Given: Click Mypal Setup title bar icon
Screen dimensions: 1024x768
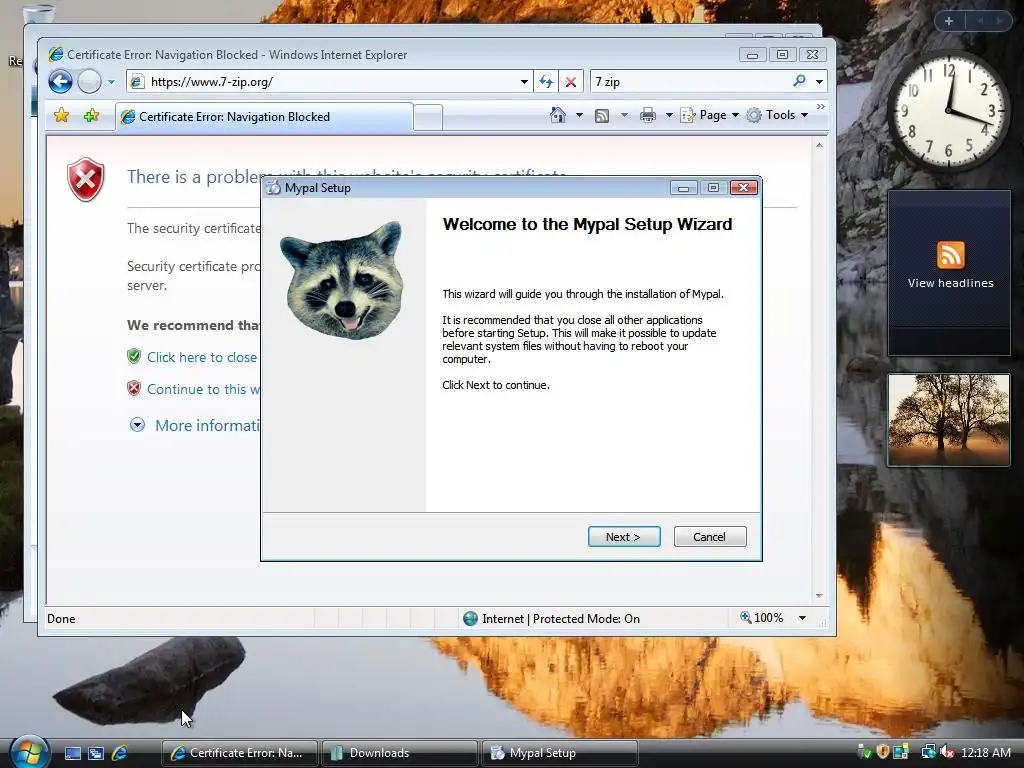Looking at the screenshot, I should [x=274, y=187].
